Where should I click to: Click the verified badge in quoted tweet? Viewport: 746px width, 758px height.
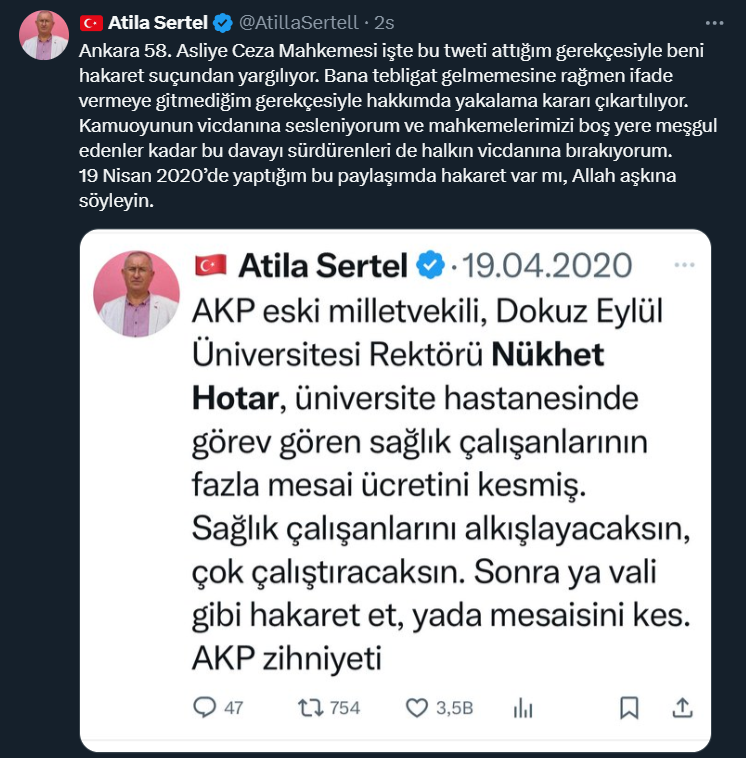[431, 265]
